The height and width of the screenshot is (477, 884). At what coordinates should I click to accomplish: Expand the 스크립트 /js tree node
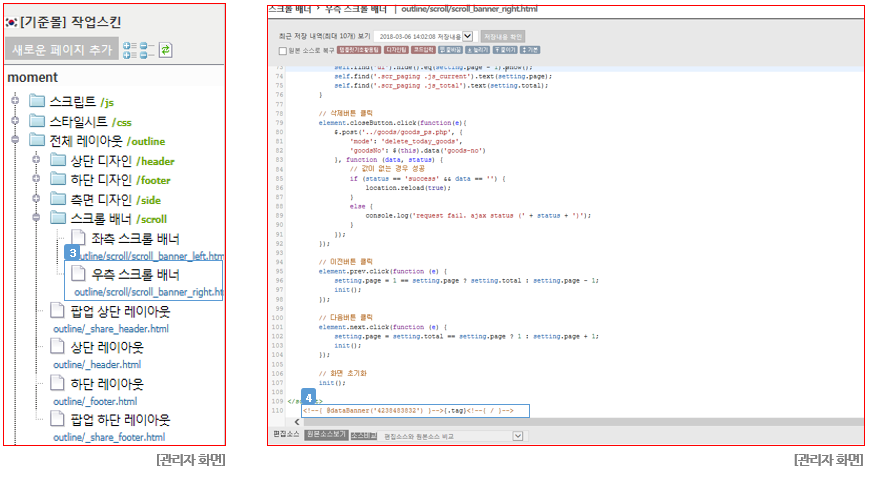click(15, 101)
